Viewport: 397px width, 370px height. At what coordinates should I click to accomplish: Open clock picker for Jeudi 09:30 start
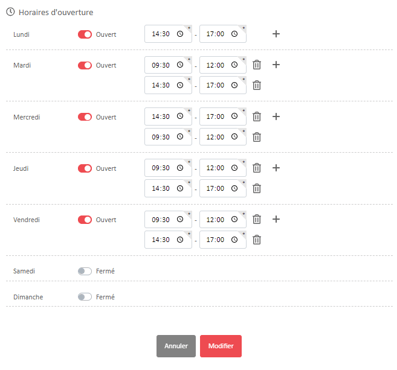point(180,168)
